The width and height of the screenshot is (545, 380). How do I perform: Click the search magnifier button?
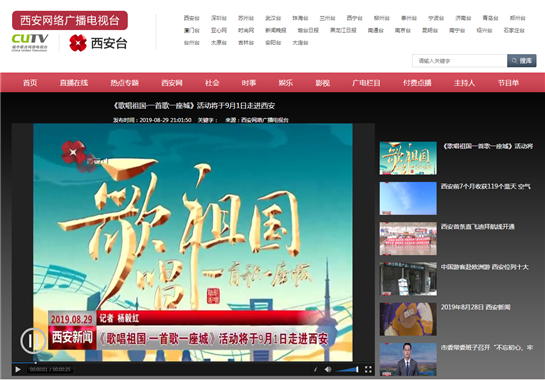coord(521,61)
